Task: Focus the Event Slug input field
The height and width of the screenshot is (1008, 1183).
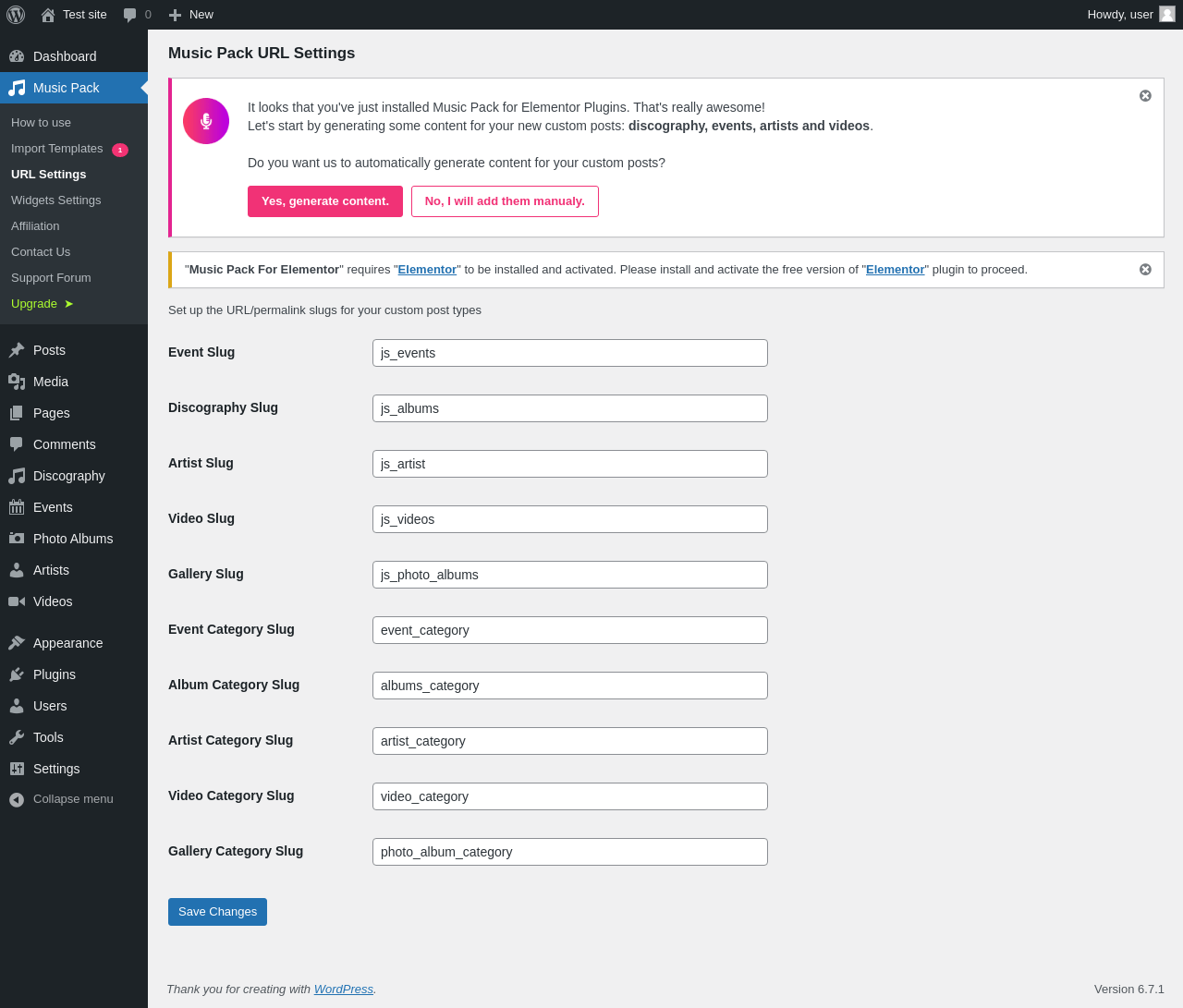Action: coord(570,353)
